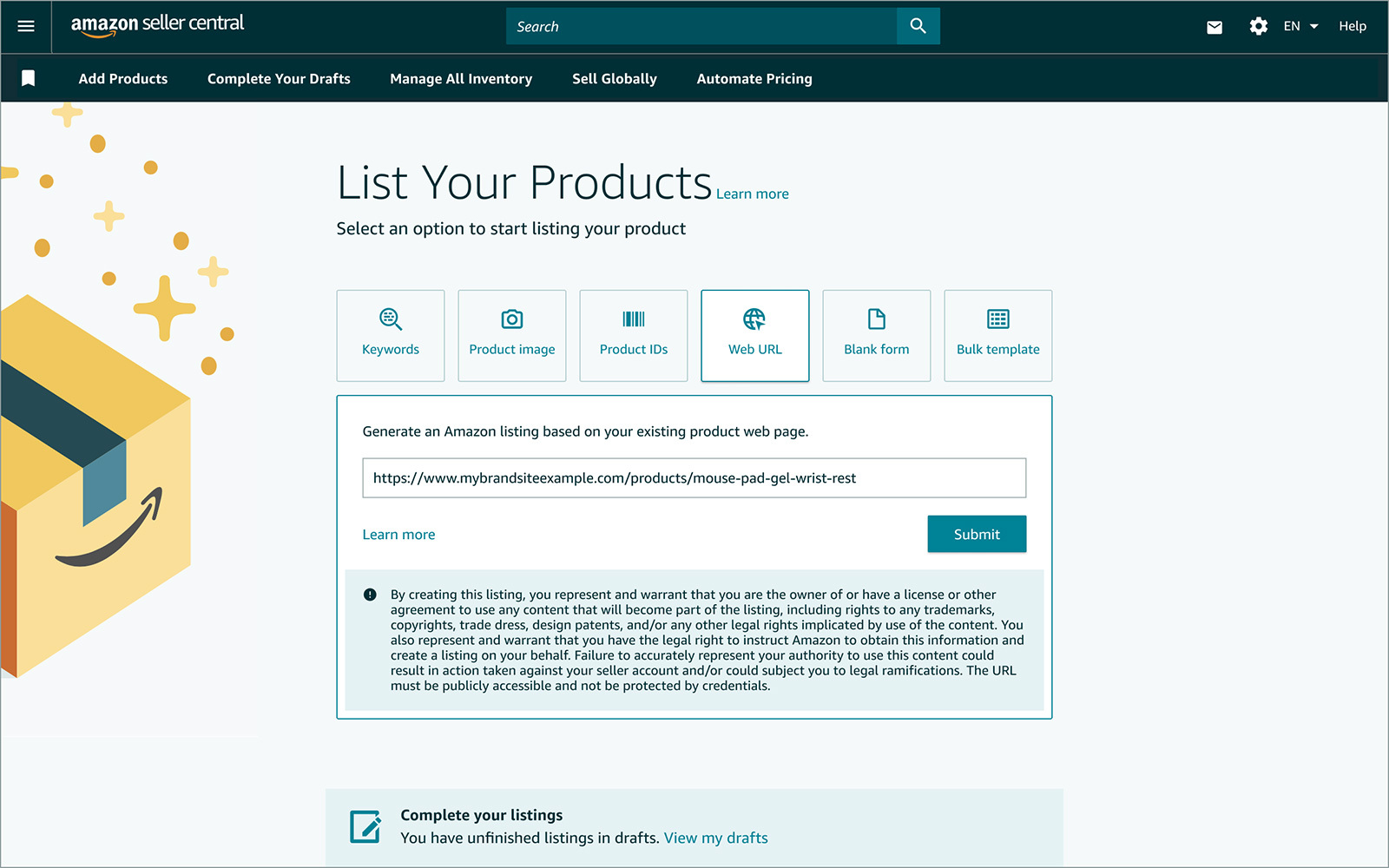The height and width of the screenshot is (868, 1389).
Task: Click the Amazon Seller Central logo
Action: [x=157, y=25]
